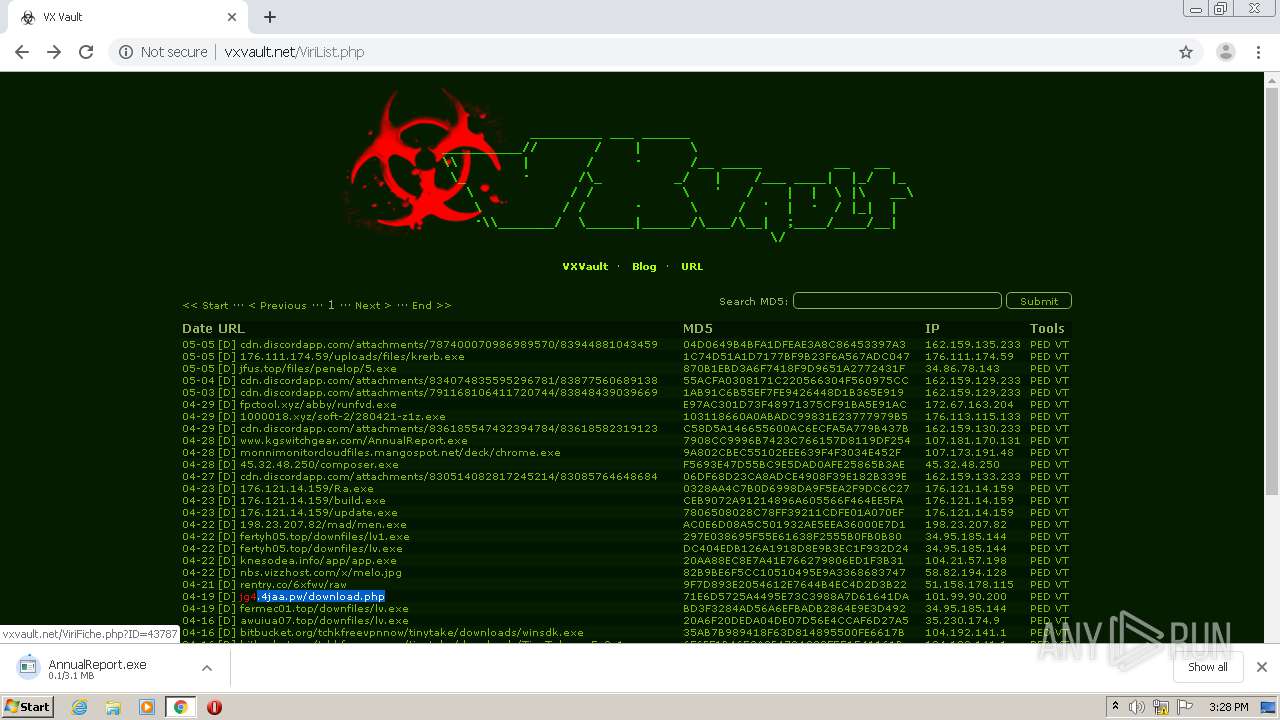Focus the Search MD5 field
The width and height of the screenshot is (1280, 720).
[x=897, y=301]
